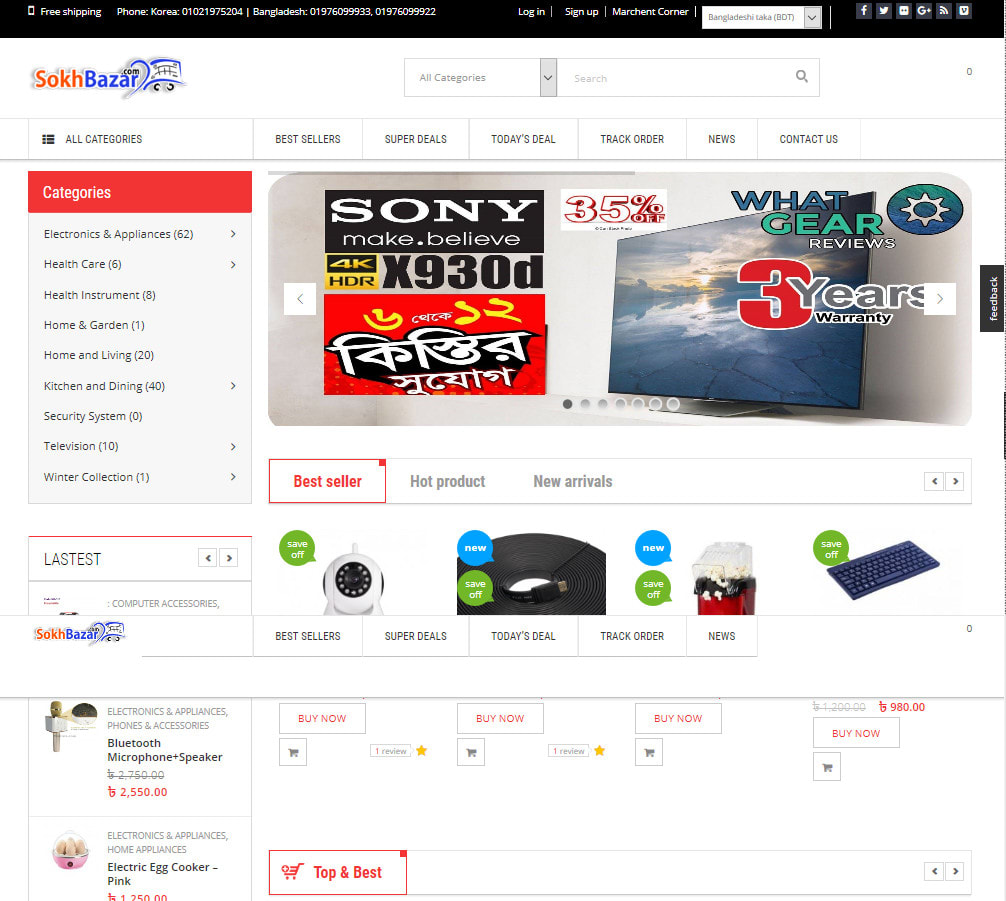Switch to the New arrivals tab
Image resolution: width=1006 pixels, height=901 pixels.
tap(572, 482)
